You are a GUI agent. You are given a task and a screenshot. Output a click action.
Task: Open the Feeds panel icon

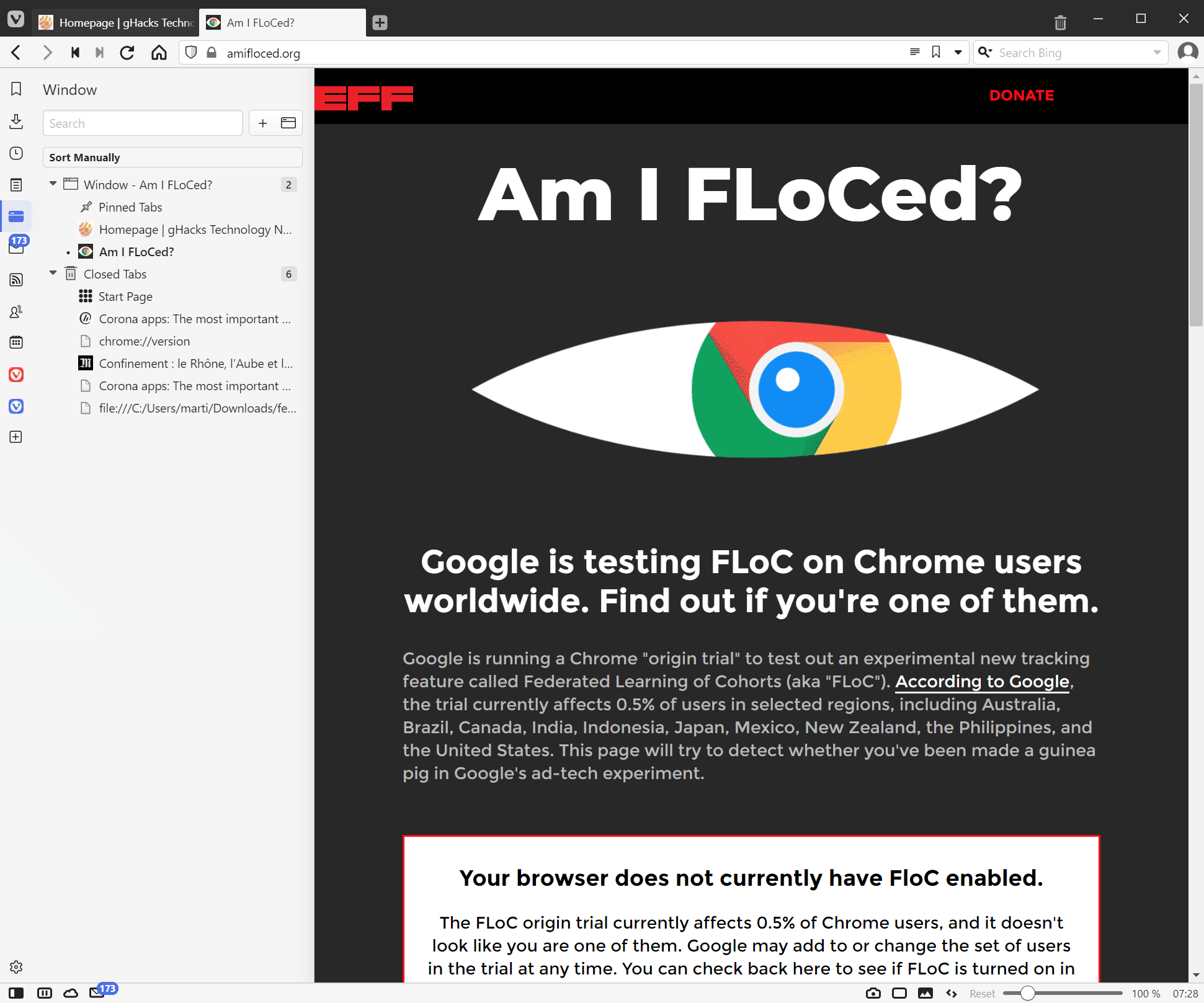[16, 280]
